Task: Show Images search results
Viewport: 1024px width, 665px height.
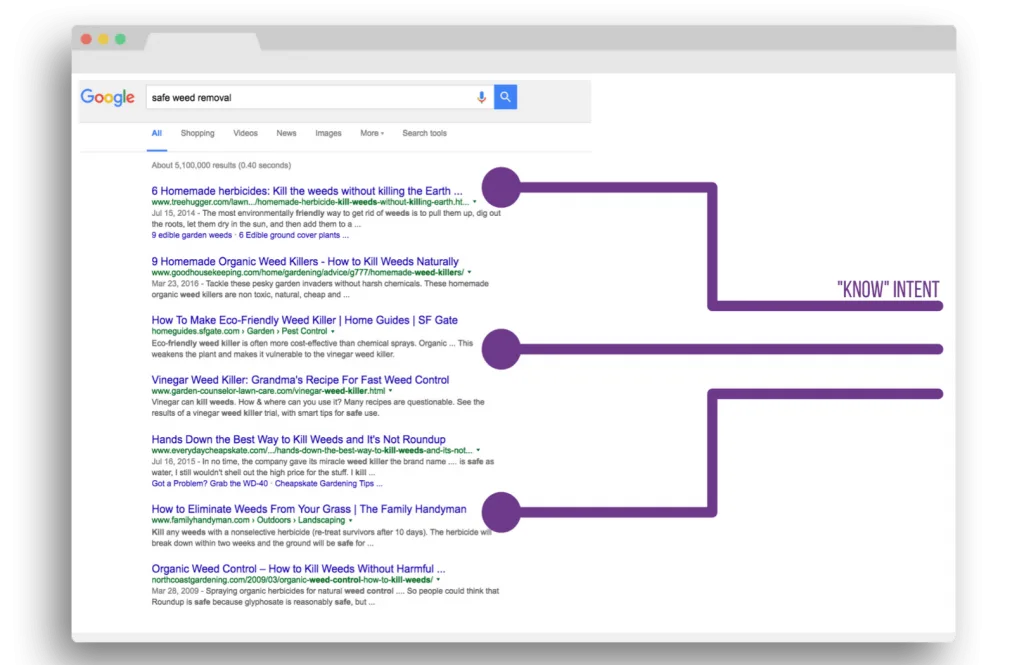Action: (328, 133)
